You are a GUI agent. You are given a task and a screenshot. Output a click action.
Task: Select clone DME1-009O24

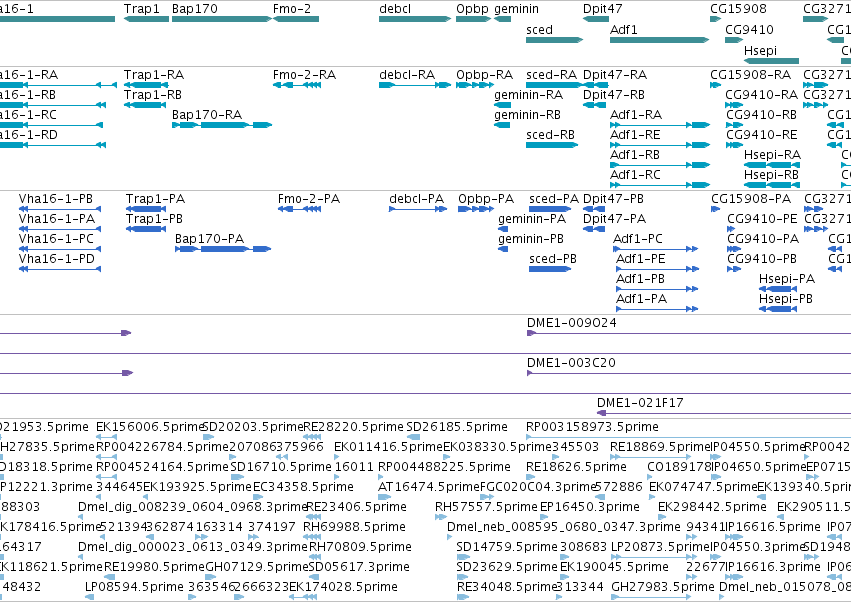point(689,333)
